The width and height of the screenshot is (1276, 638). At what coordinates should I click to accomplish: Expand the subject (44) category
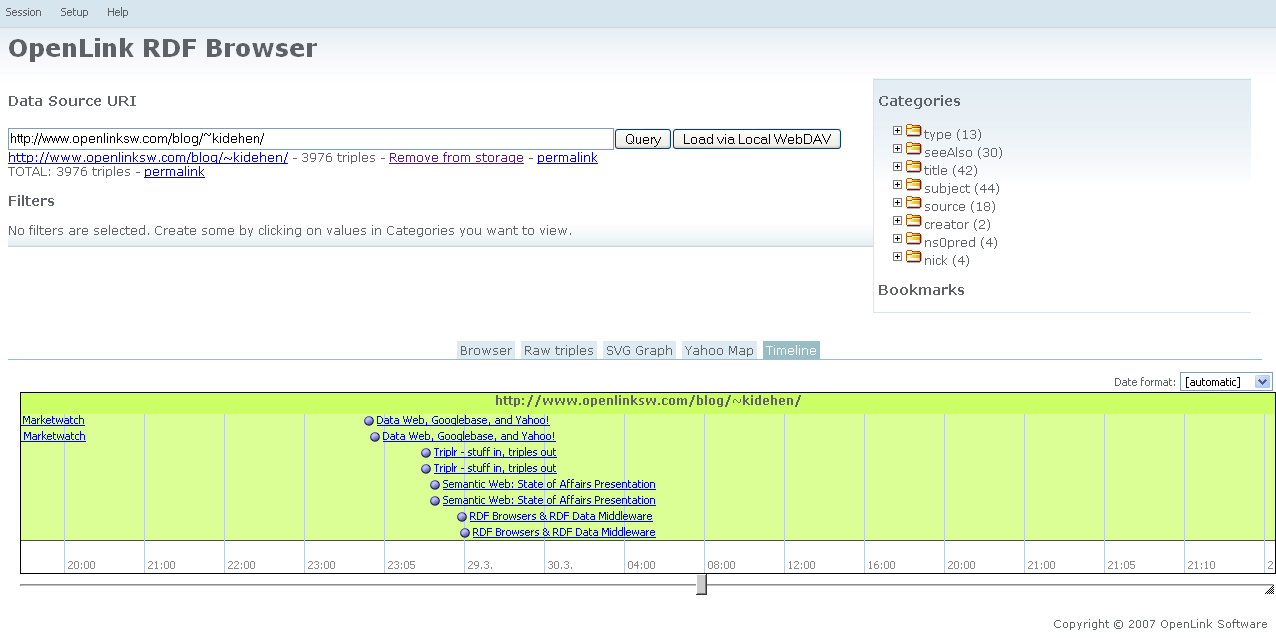(x=897, y=185)
